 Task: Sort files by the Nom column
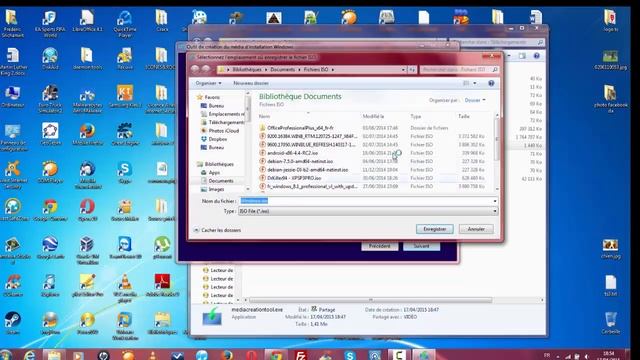264,116
